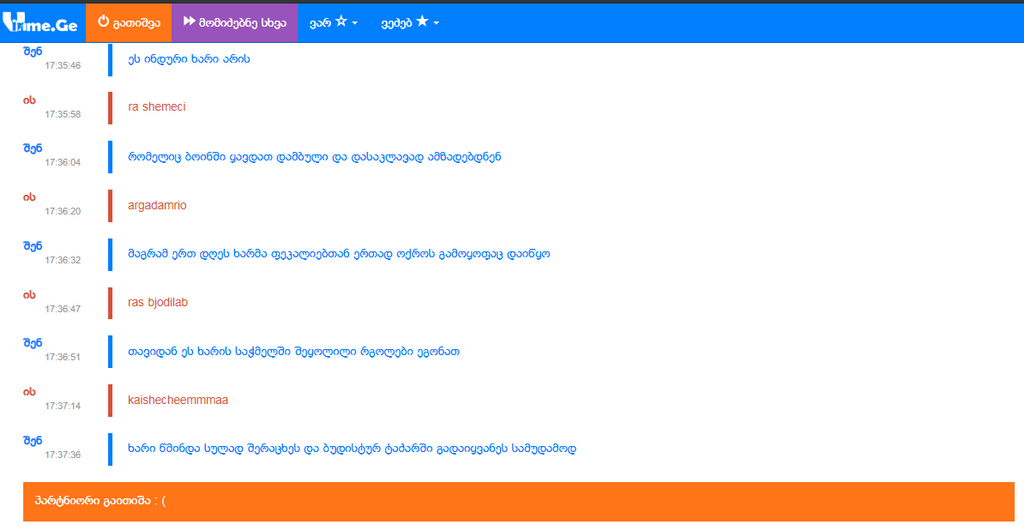Click the 'შენ' sender label above 17:37:36
Screen dimensions: 1024x527
pos(33,441)
